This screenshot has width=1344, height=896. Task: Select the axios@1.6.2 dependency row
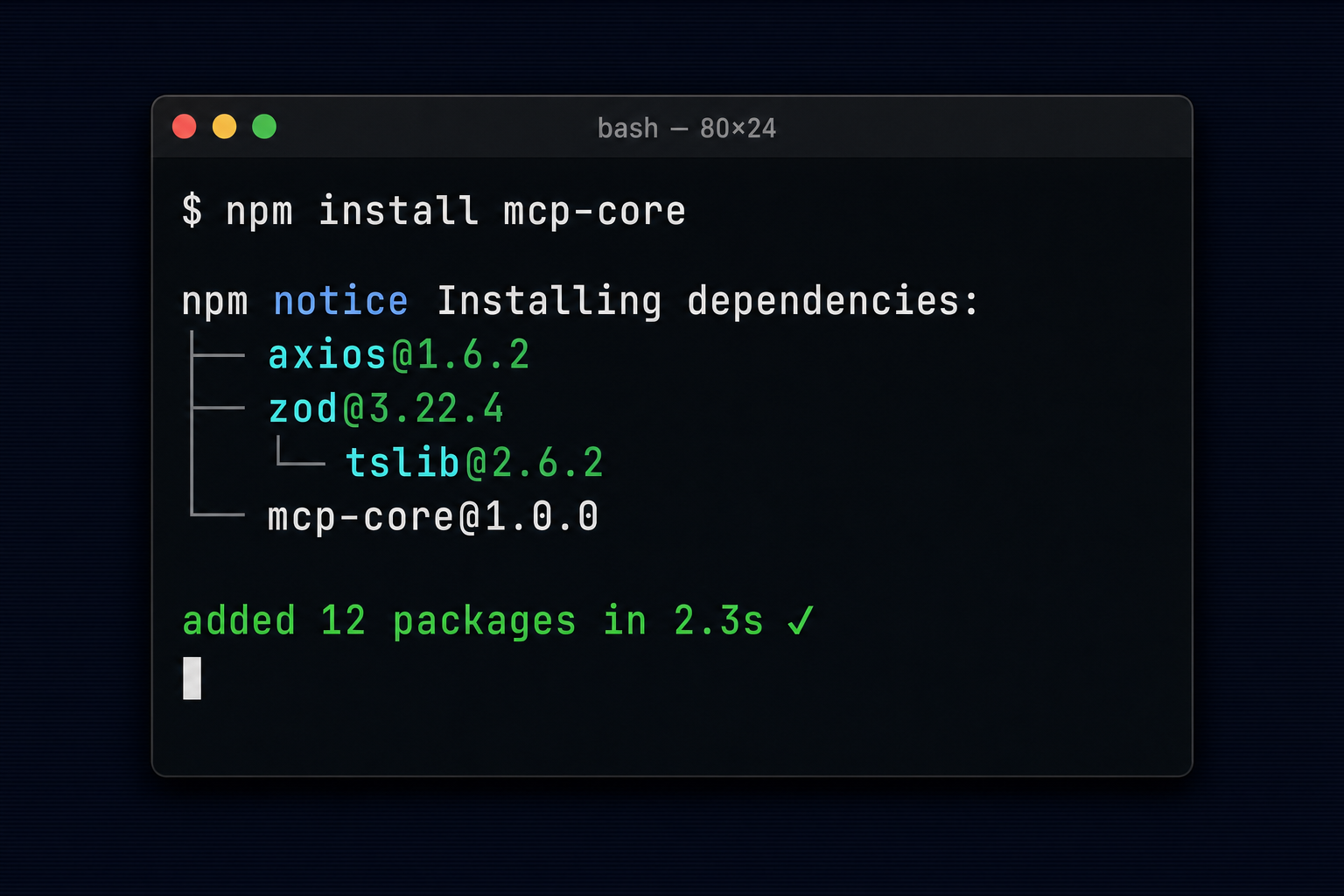(399, 355)
